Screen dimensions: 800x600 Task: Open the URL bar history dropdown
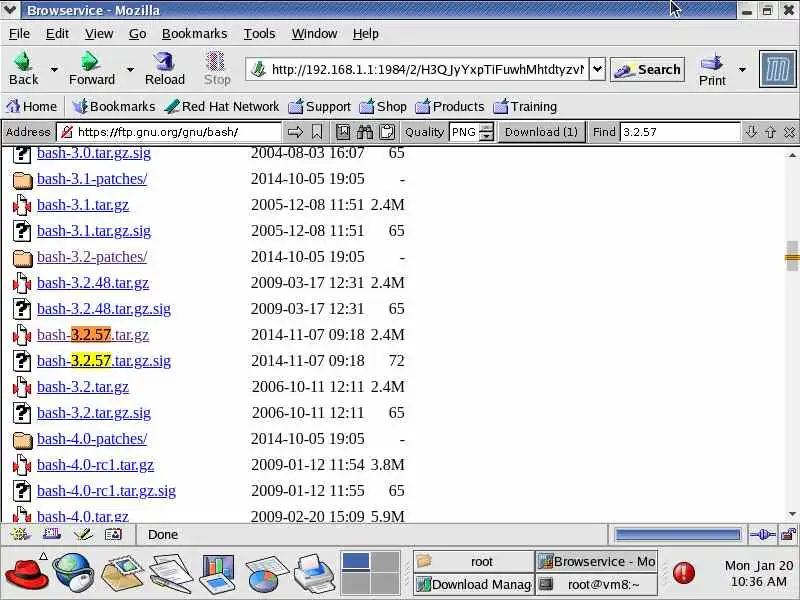click(x=597, y=69)
